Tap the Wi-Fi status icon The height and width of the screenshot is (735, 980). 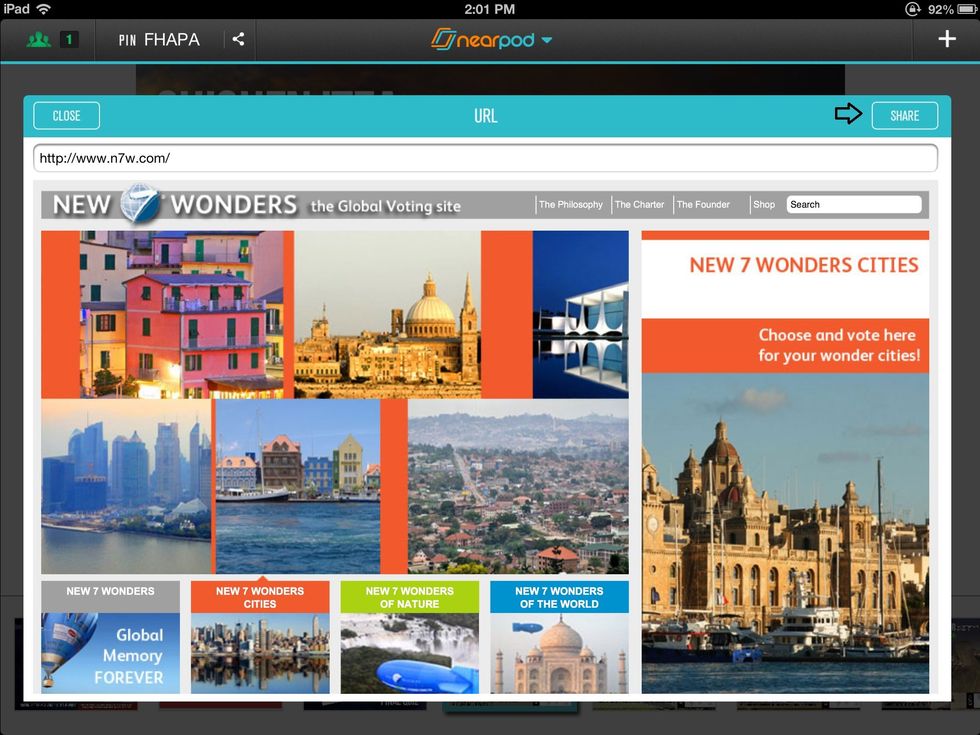[44, 9]
